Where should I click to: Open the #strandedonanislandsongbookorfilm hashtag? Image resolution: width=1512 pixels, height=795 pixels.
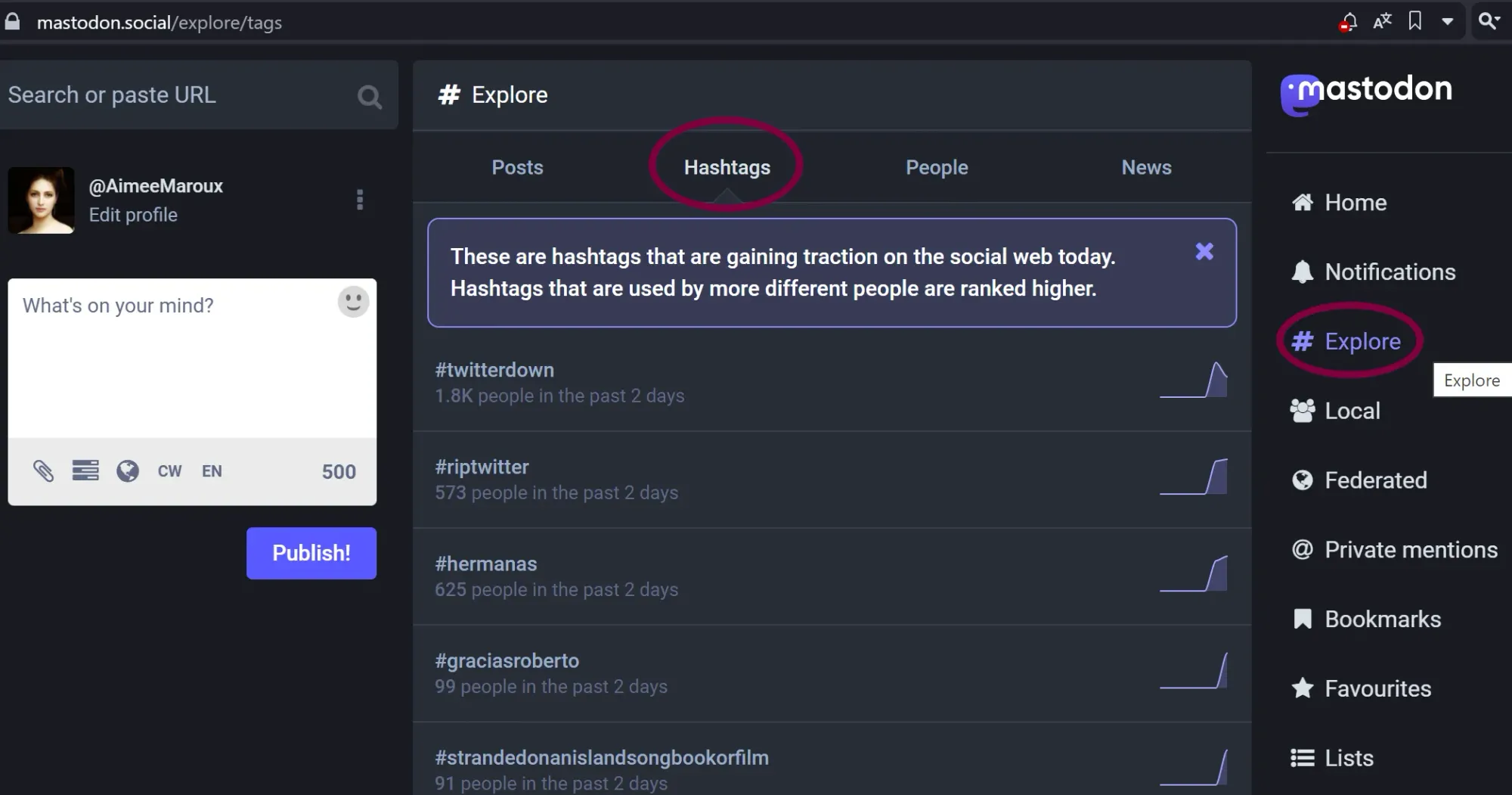(x=602, y=757)
